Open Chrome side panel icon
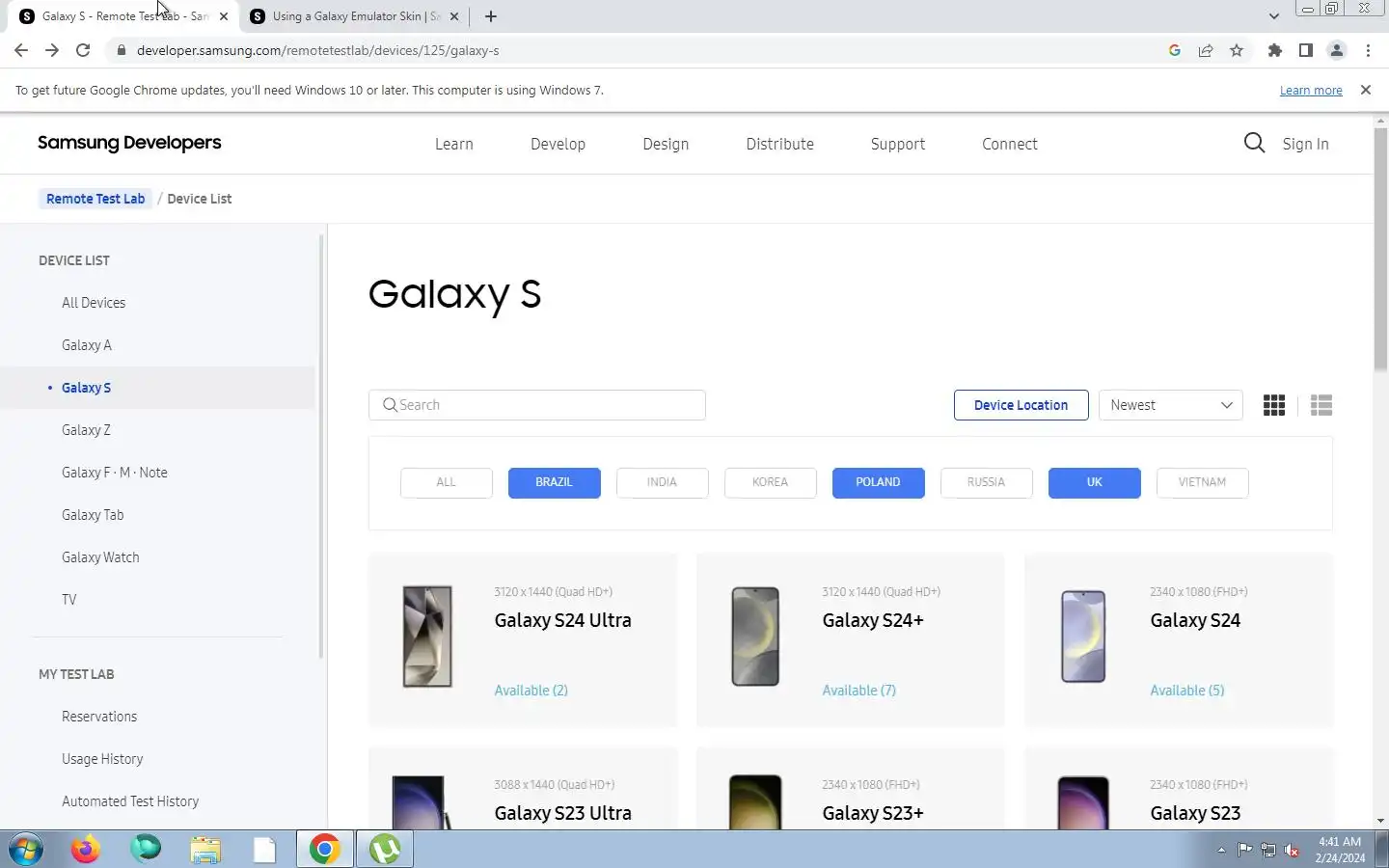The image size is (1389, 868). click(1306, 50)
